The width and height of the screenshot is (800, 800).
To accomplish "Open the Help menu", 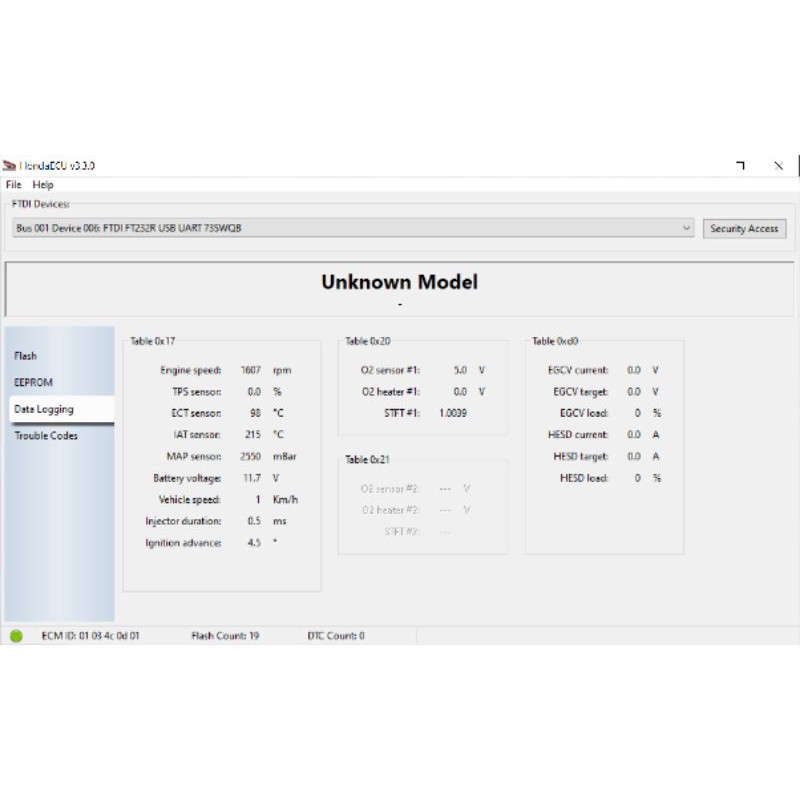I will 43,185.
